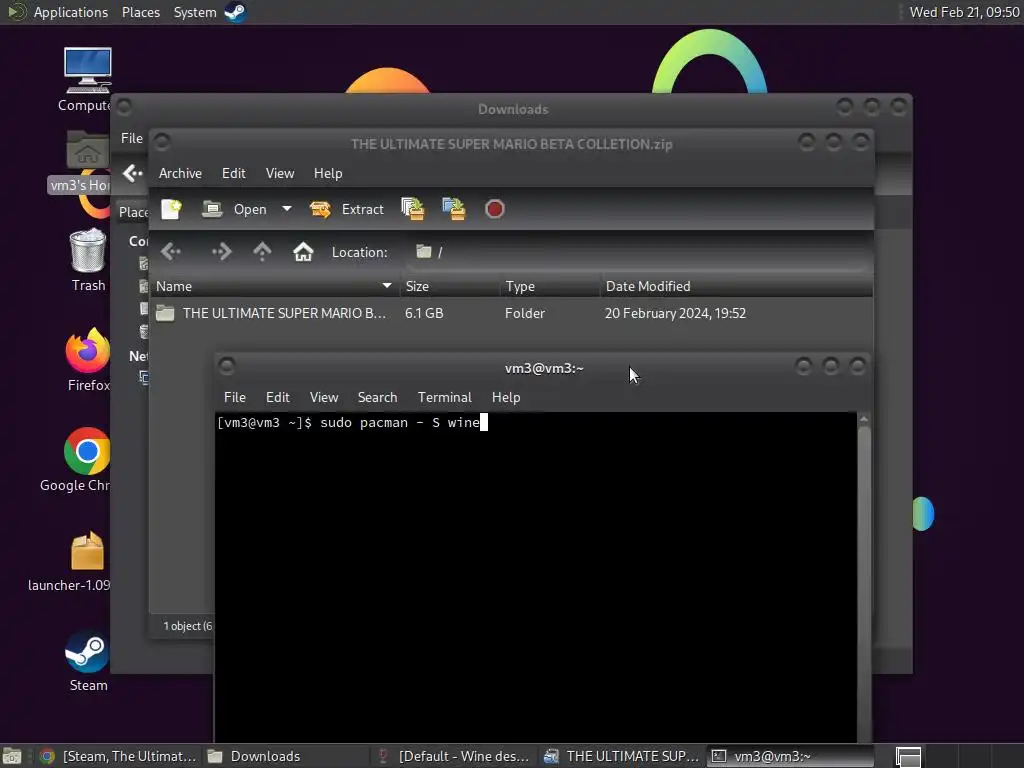Click the home location icon in archive manager
Image resolution: width=1024 pixels, height=768 pixels.
pyautogui.click(x=303, y=251)
